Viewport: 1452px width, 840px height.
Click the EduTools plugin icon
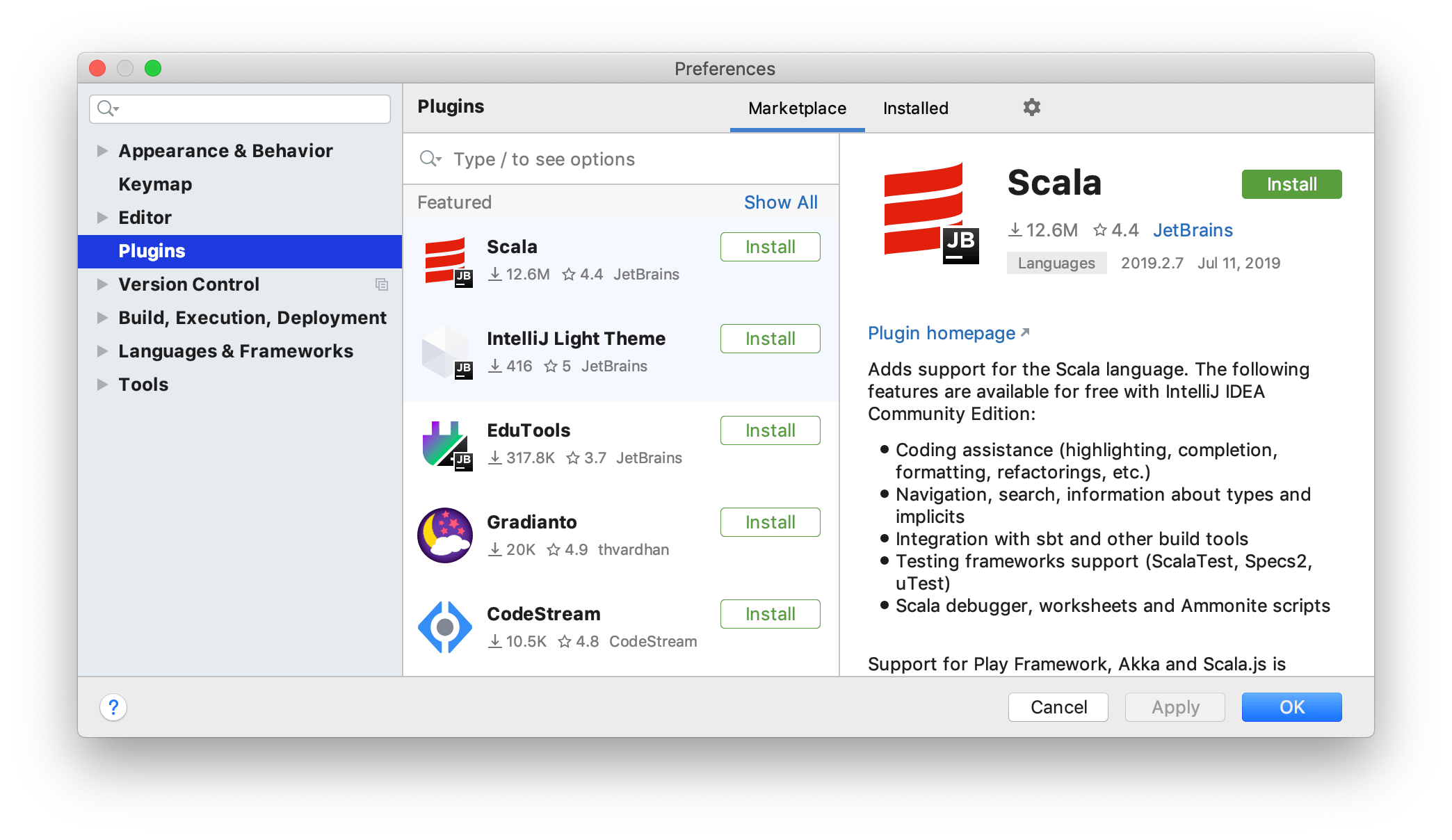click(444, 444)
